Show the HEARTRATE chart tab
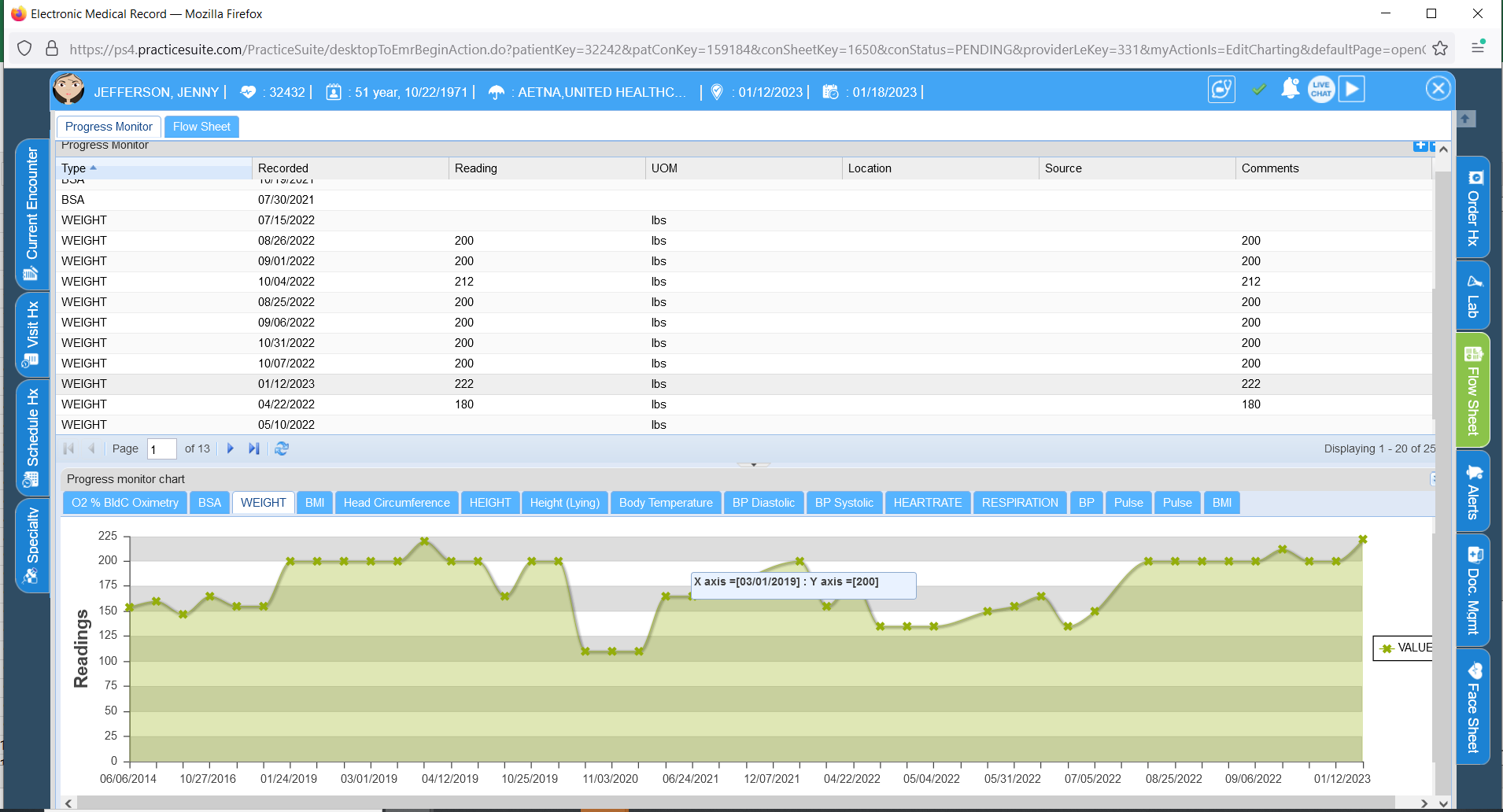This screenshot has height=812, width=1503. point(928,503)
